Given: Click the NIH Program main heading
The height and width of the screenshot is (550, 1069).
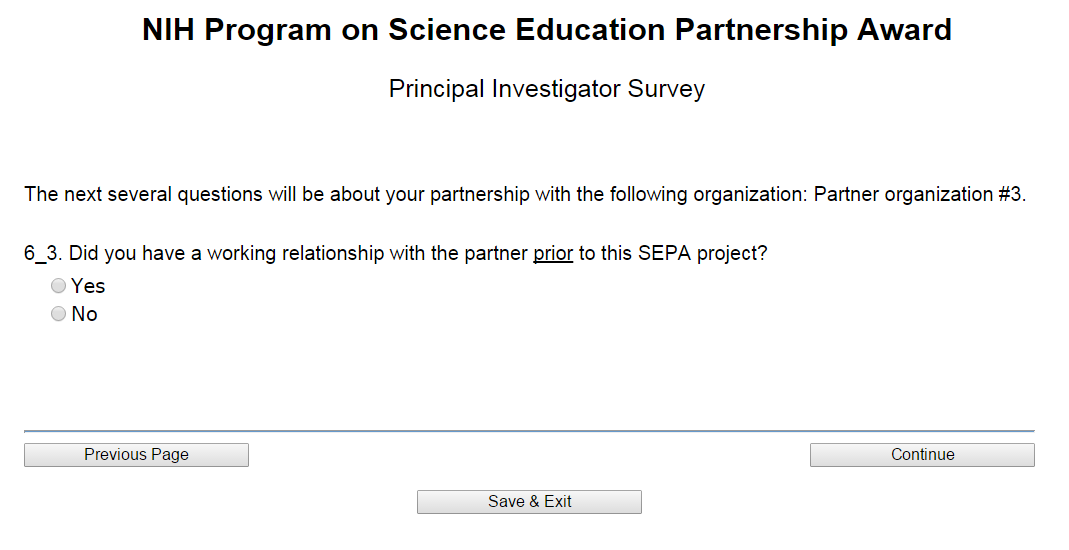Looking at the screenshot, I should click(546, 30).
